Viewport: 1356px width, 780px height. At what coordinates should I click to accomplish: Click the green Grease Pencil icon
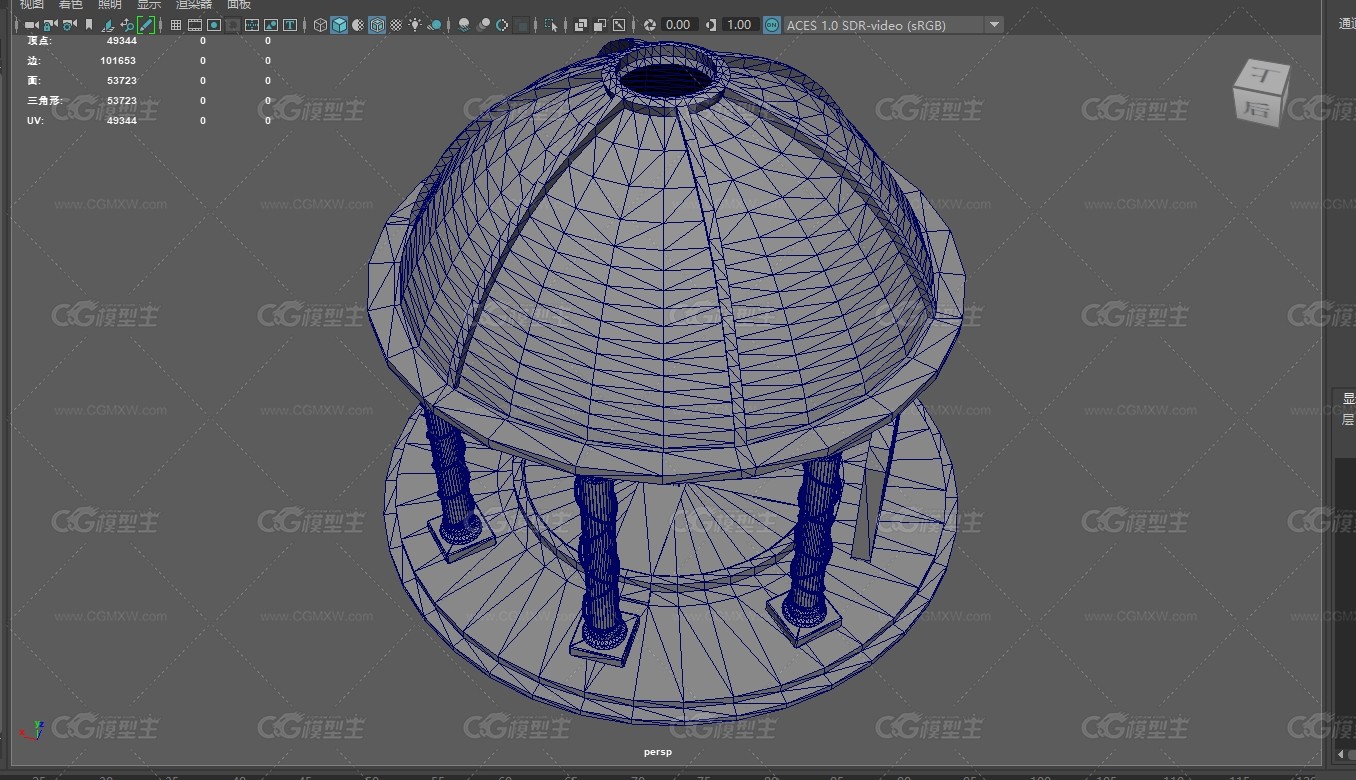(x=146, y=25)
